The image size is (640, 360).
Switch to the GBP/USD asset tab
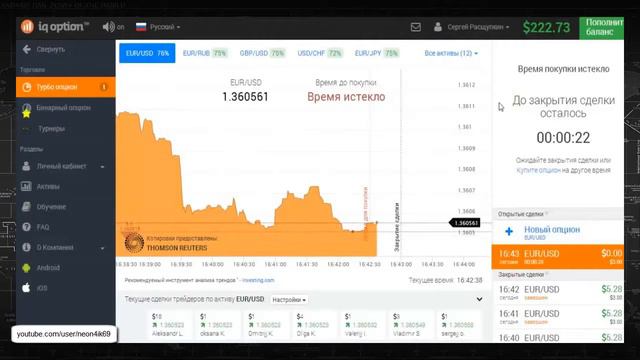point(262,53)
